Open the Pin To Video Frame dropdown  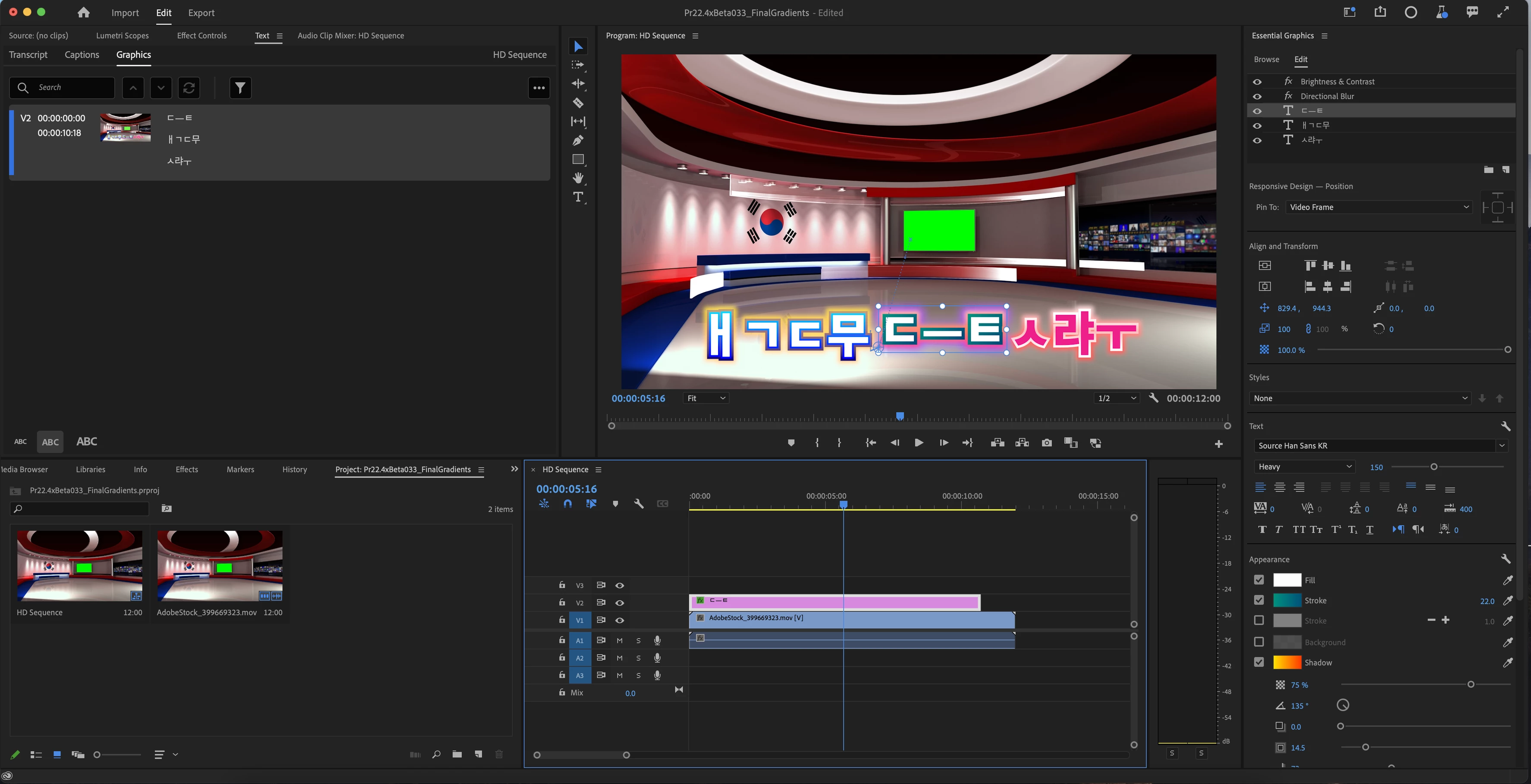1379,207
